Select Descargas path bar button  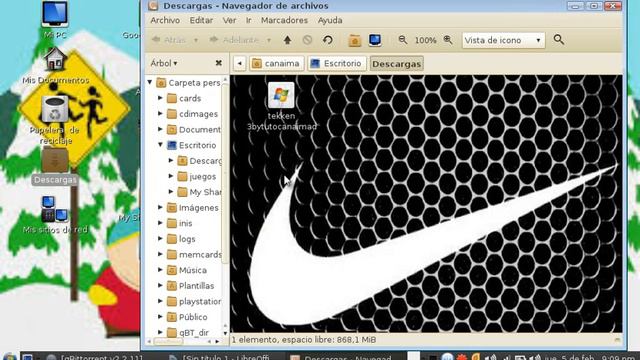click(396, 64)
